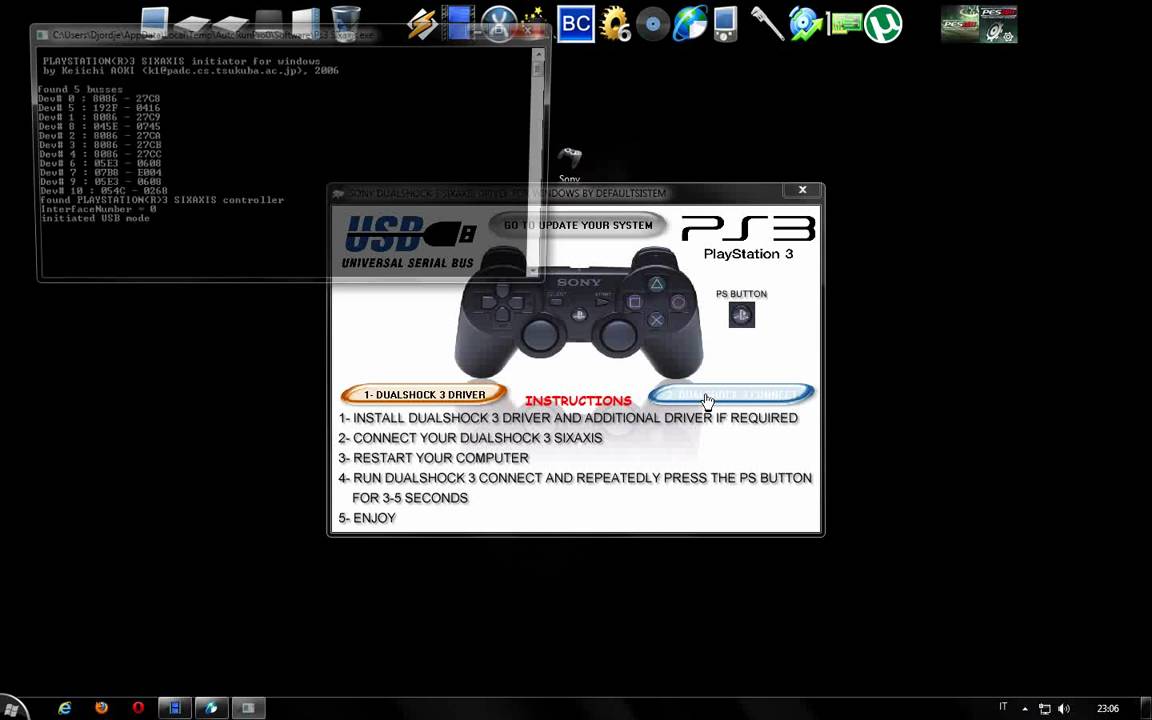Launch uTorrent from the dock

pyautogui.click(x=882, y=24)
